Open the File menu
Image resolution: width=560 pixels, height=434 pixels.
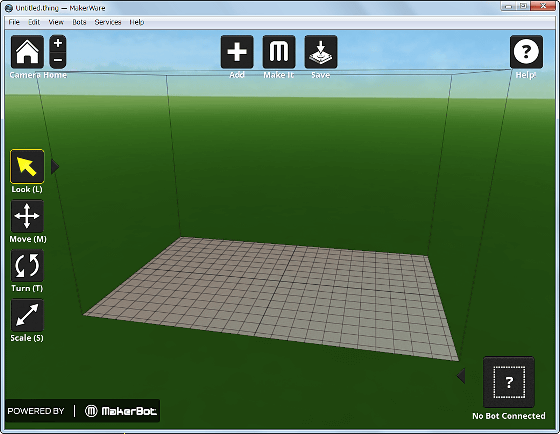pyautogui.click(x=14, y=22)
